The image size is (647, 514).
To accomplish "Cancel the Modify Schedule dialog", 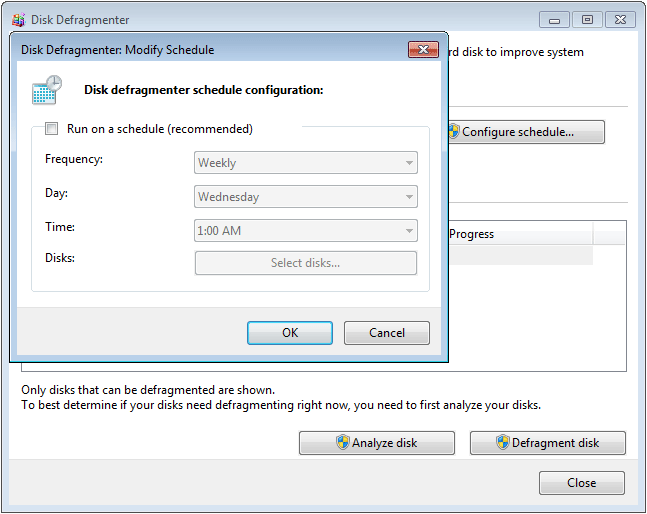I will (387, 333).
